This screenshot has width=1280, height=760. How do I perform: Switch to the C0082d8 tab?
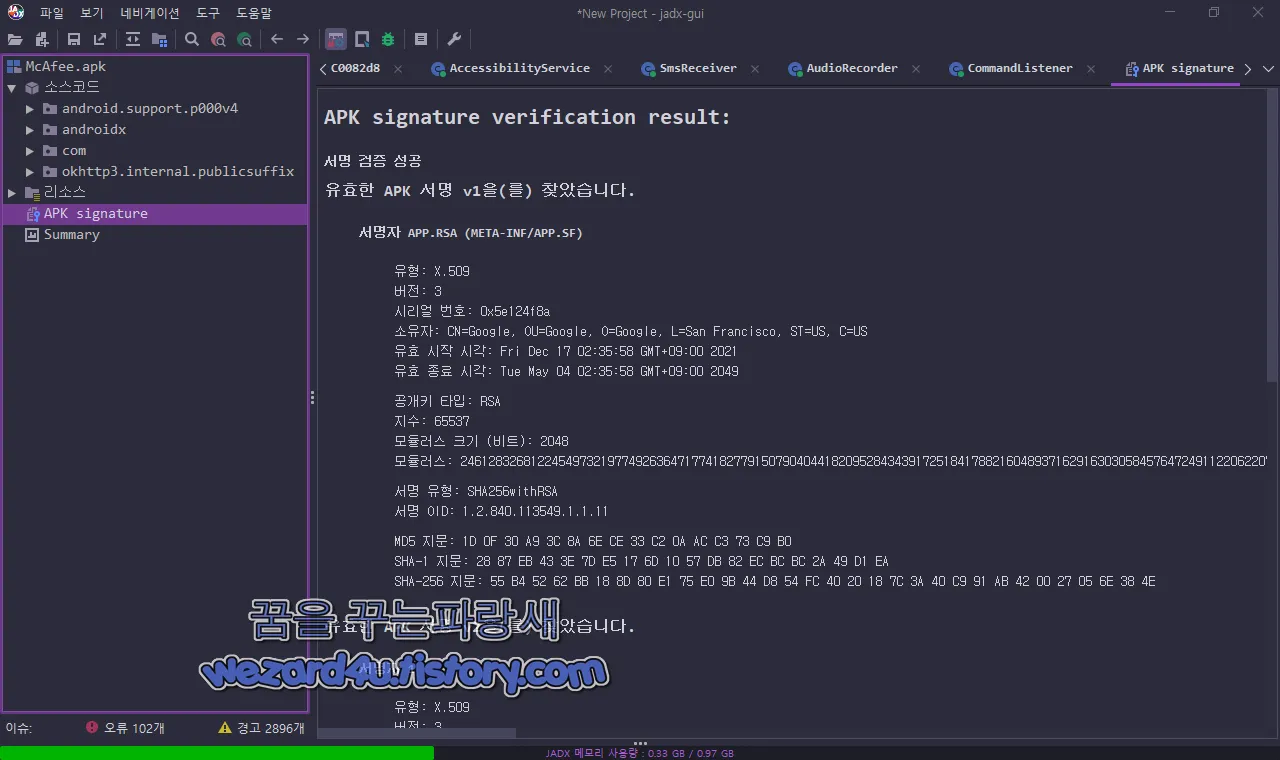355,68
